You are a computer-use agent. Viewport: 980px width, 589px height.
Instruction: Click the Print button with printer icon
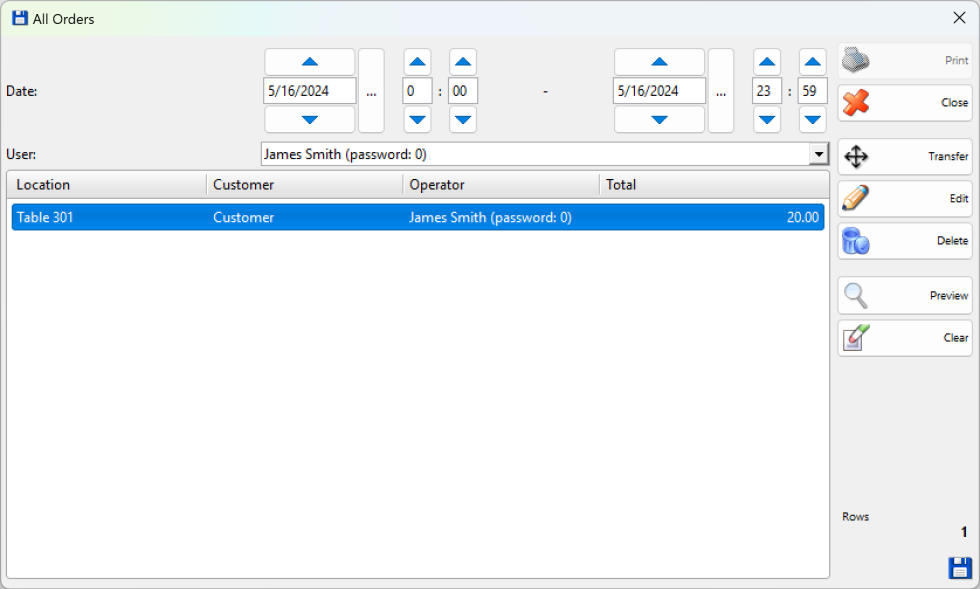pyautogui.click(x=905, y=61)
